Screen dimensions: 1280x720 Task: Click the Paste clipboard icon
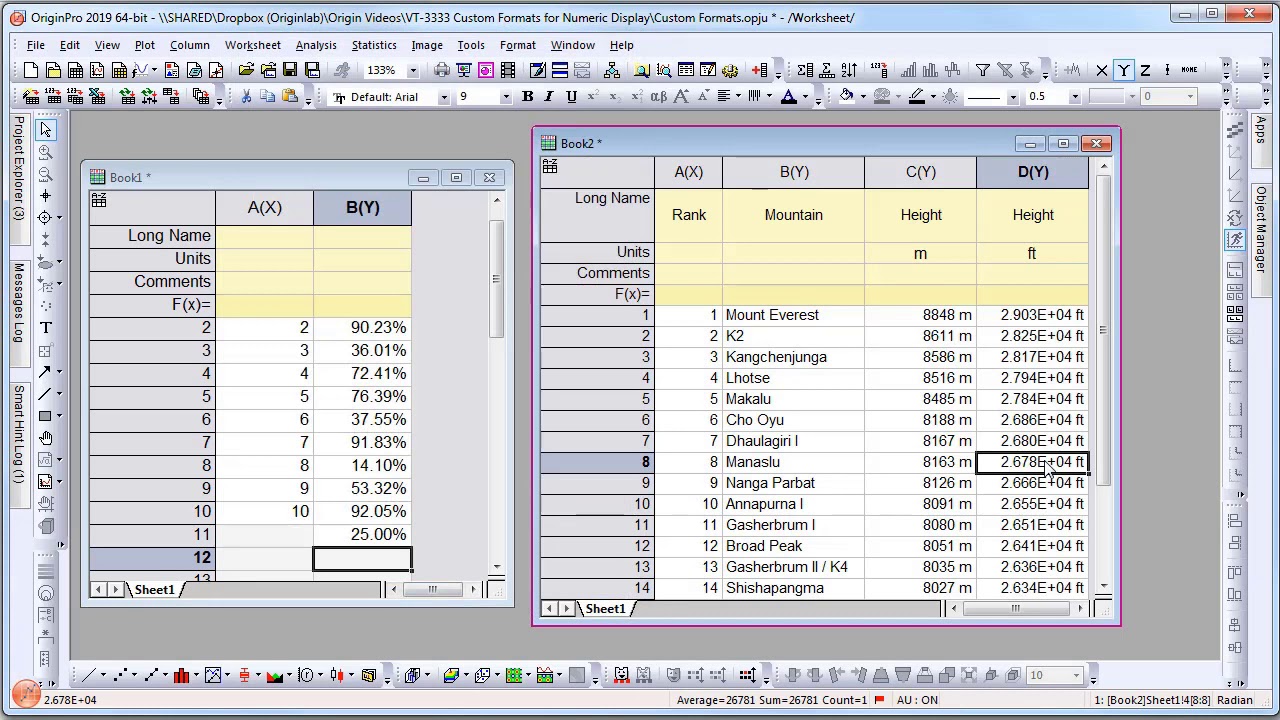coord(290,97)
